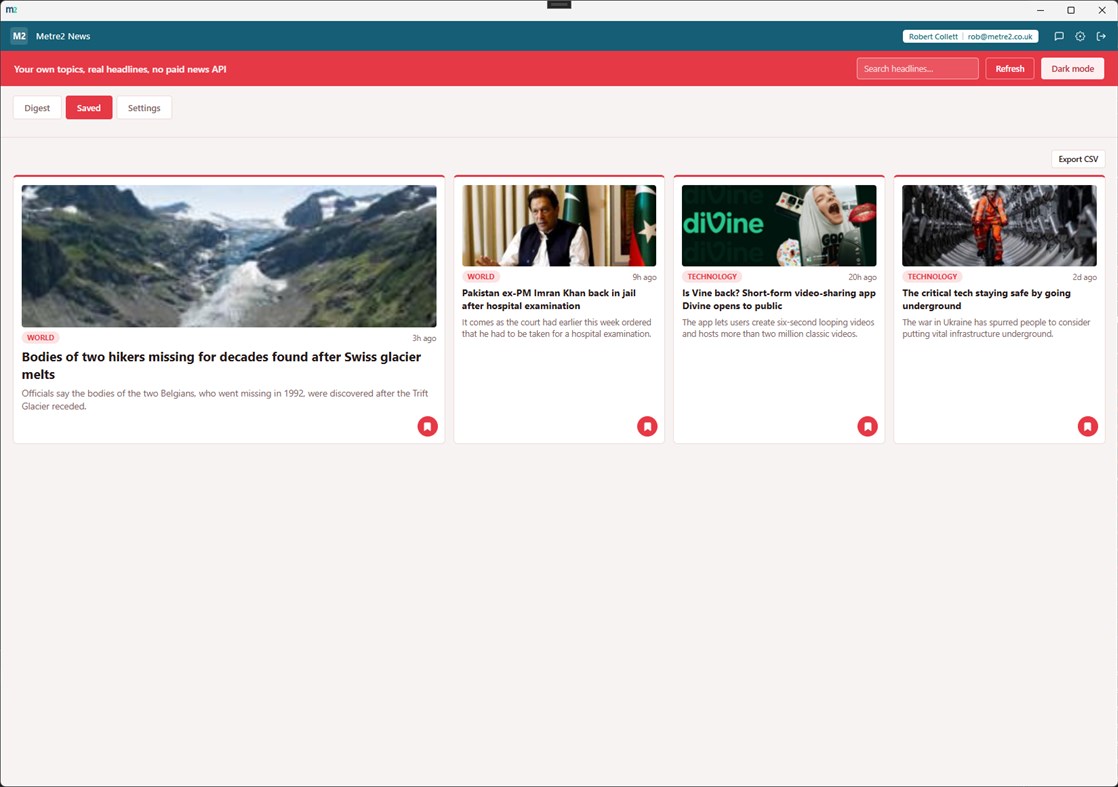Click summary 'It comes as the court had earlier'
Image resolution: width=1118 pixels, height=787 pixels.
coord(557,328)
